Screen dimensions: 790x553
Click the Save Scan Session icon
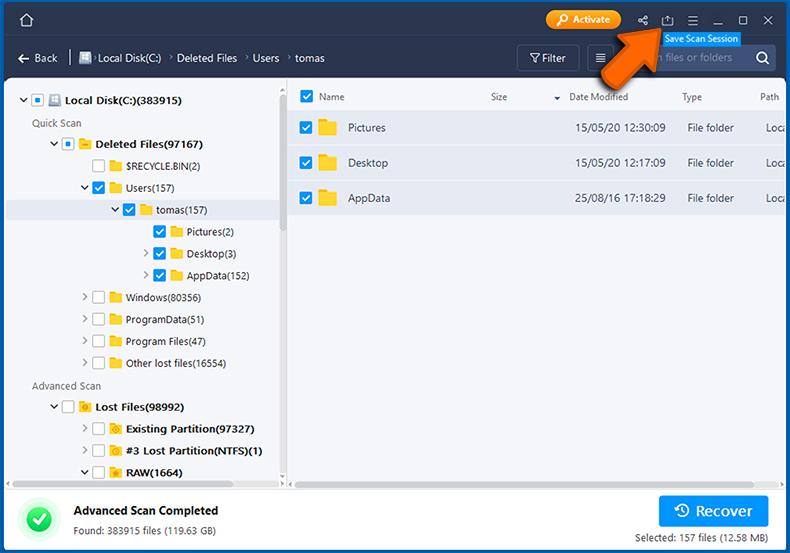coord(667,20)
